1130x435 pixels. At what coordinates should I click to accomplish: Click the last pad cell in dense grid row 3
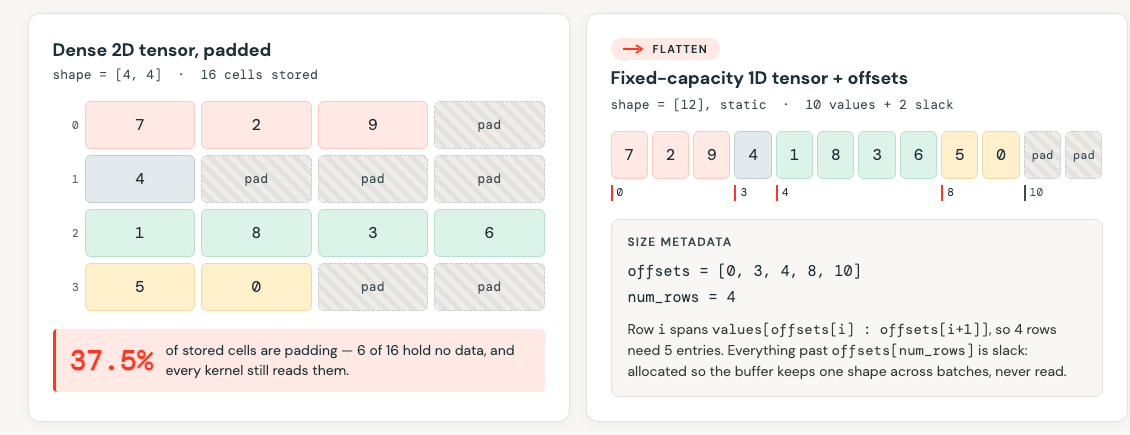pyautogui.click(x=489, y=287)
